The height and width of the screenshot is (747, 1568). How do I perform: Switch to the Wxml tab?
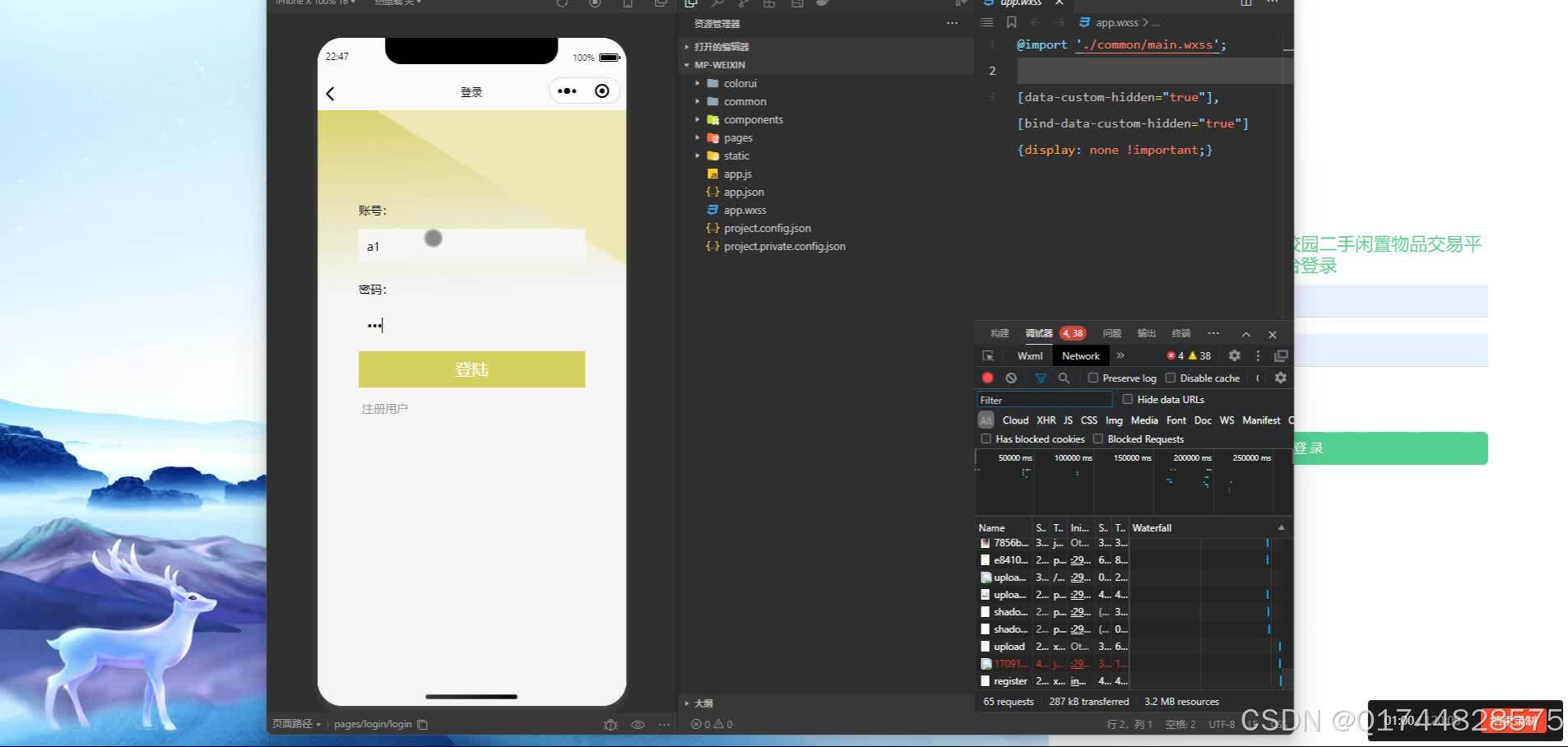point(1029,355)
